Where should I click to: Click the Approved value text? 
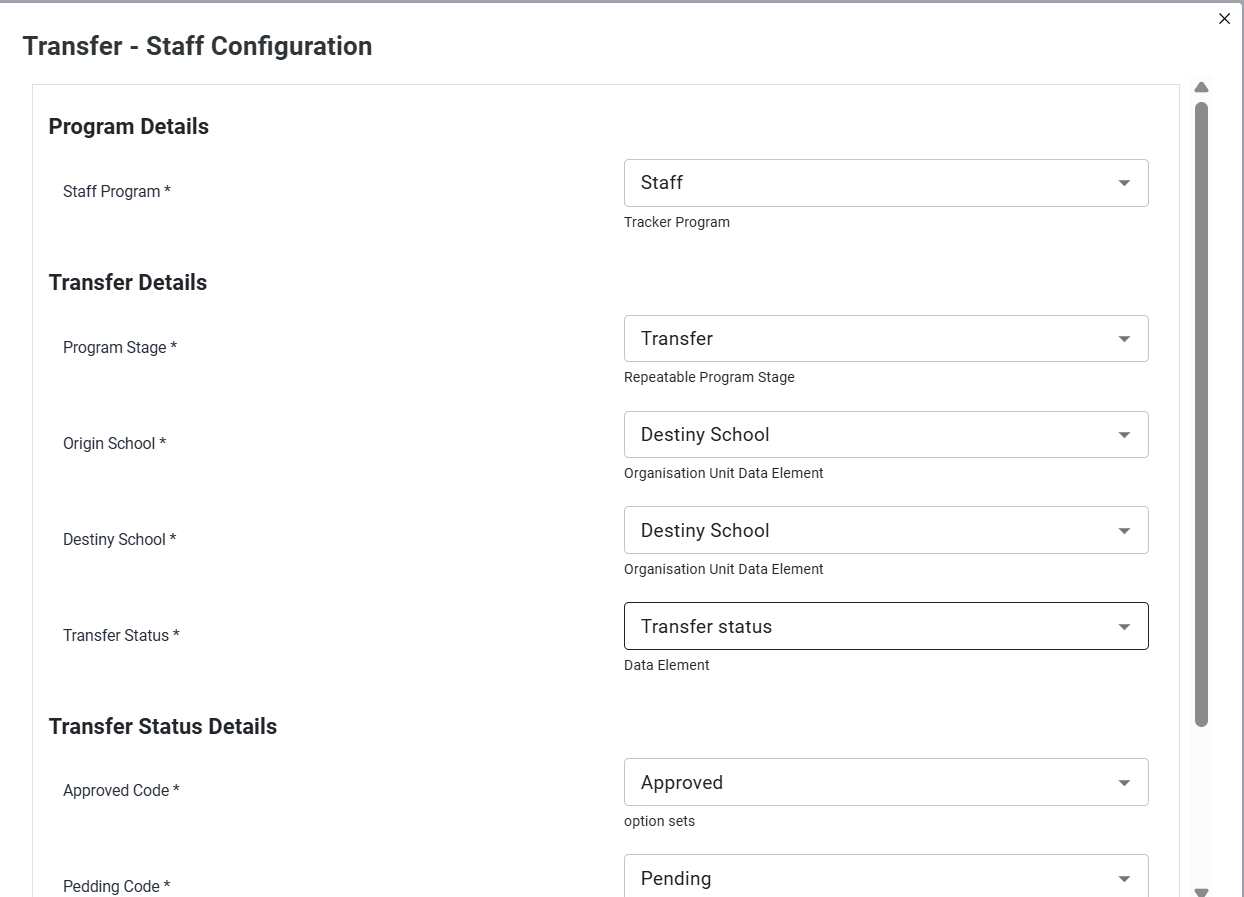point(682,783)
